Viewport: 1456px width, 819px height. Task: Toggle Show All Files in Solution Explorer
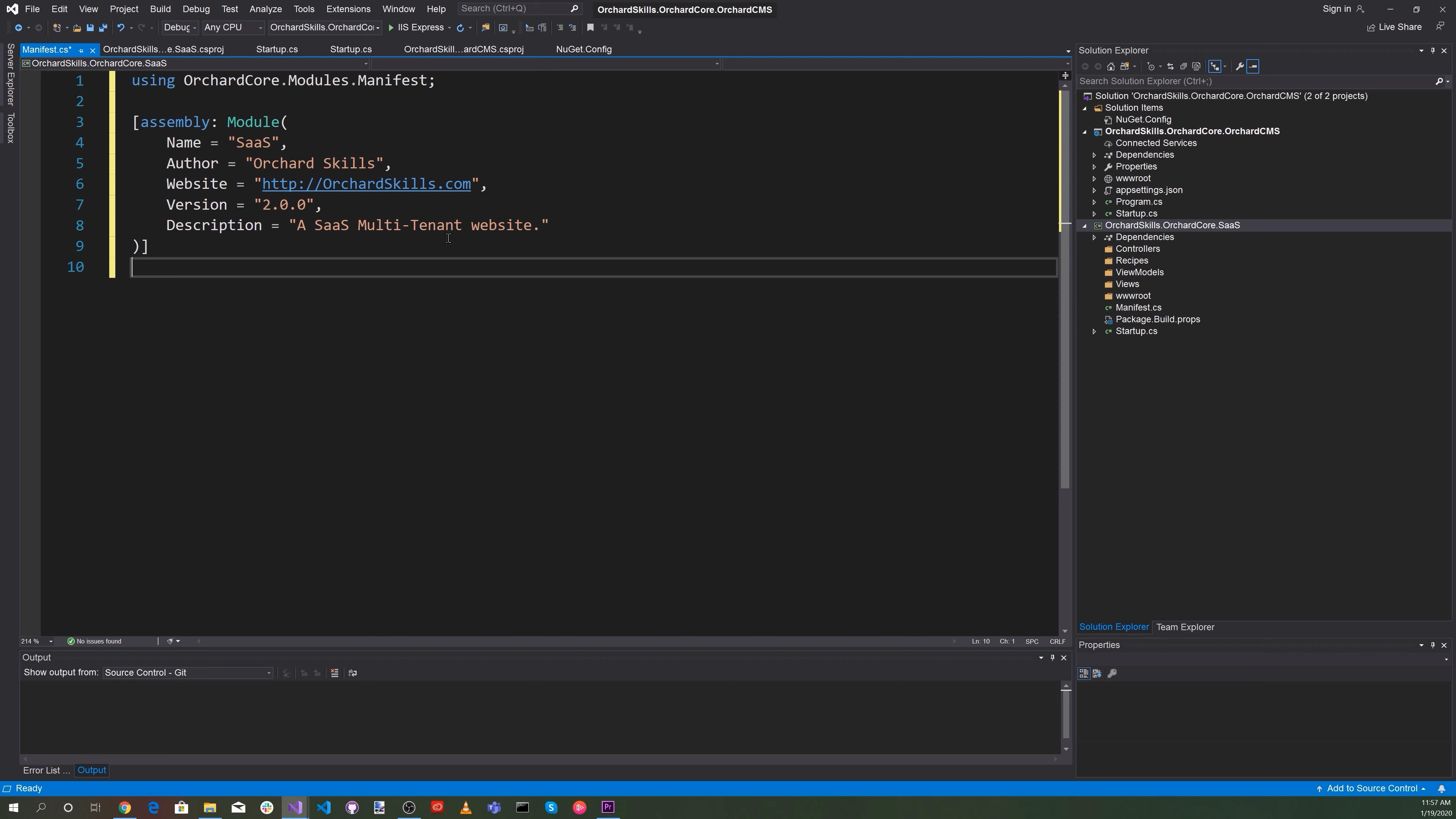1197,67
